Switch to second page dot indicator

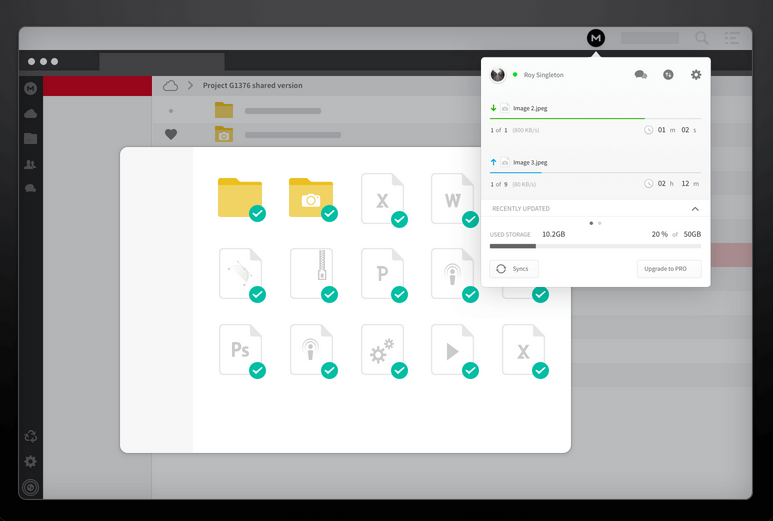[599, 223]
